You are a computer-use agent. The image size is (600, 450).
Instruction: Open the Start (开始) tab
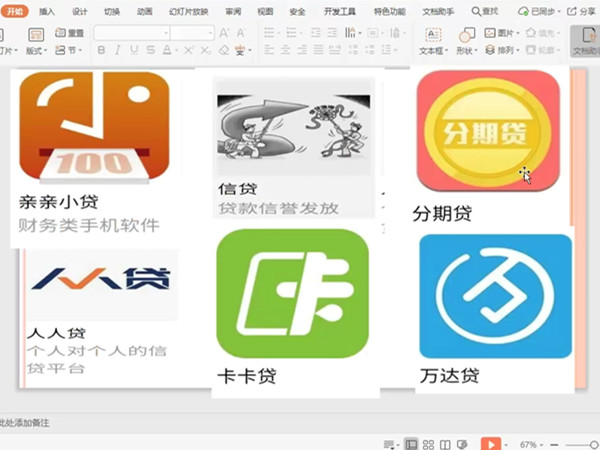tap(15, 11)
